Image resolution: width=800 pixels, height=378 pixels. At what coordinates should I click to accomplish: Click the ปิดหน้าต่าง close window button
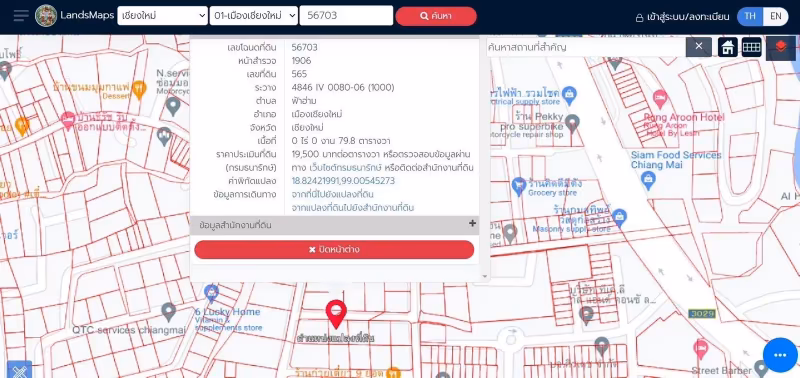pos(334,249)
